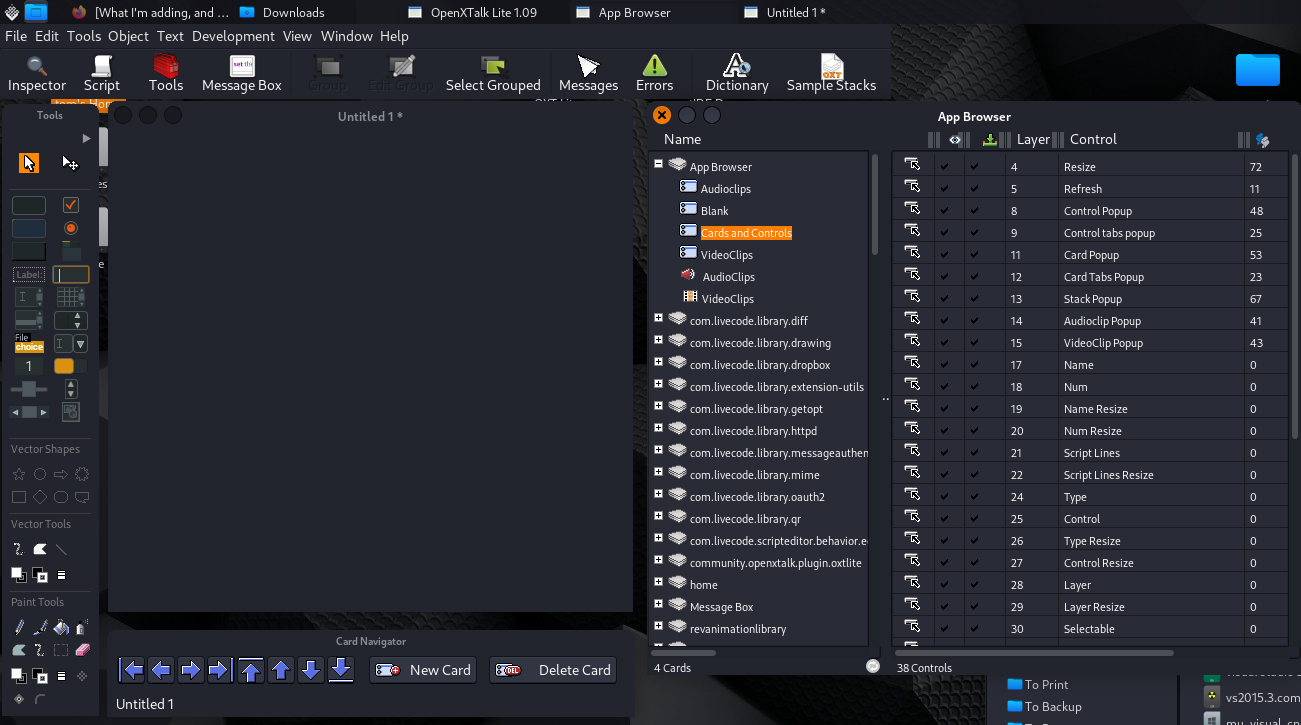This screenshot has width=1301, height=725.
Task: Select the vector line tool
Action: (x=61, y=549)
